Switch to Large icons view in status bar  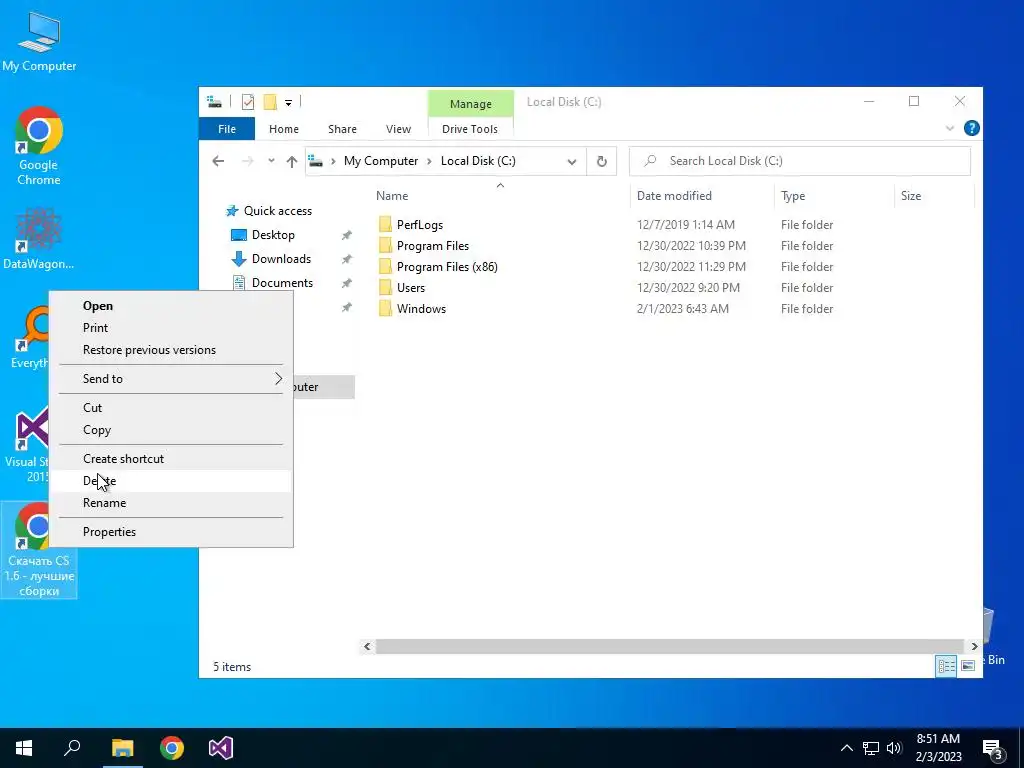pos(968,665)
